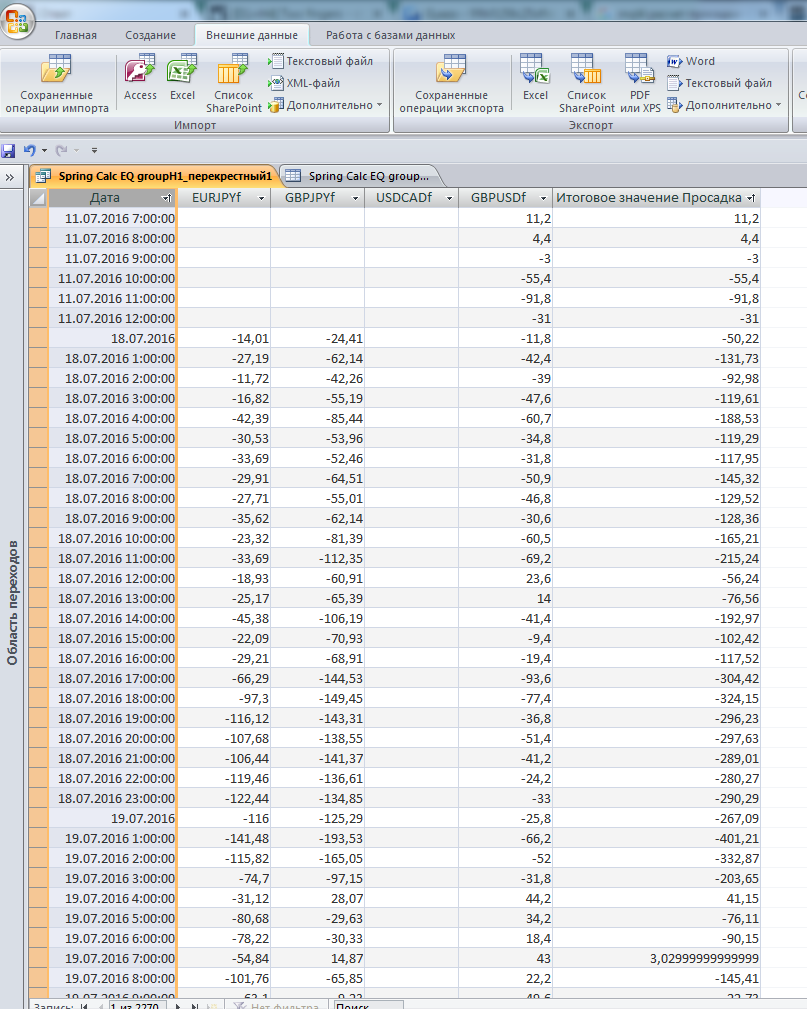This screenshot has width=807, height=1009.
Task: Open the EURJPYf column filter dropdown
Action: point(261,198)
